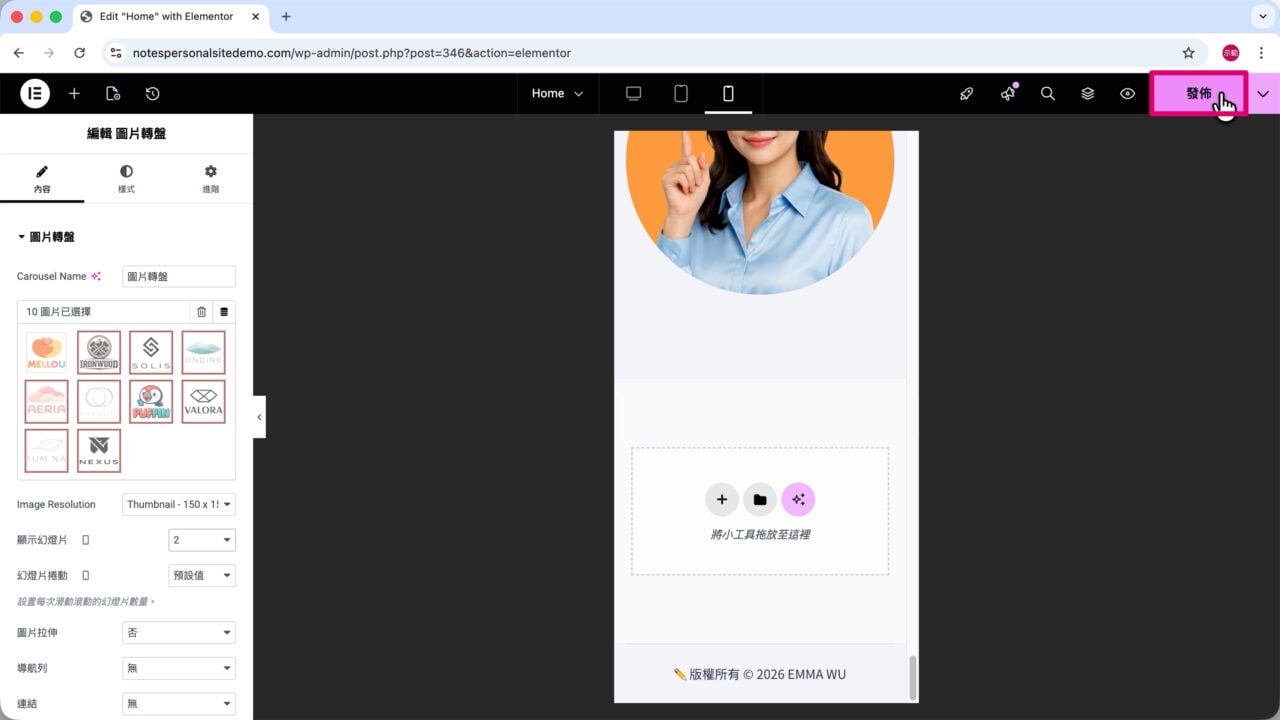The image size is (1280, 720).
Task: Select the Mellou logo thumbnail
Action: click(x=47, y=352)
